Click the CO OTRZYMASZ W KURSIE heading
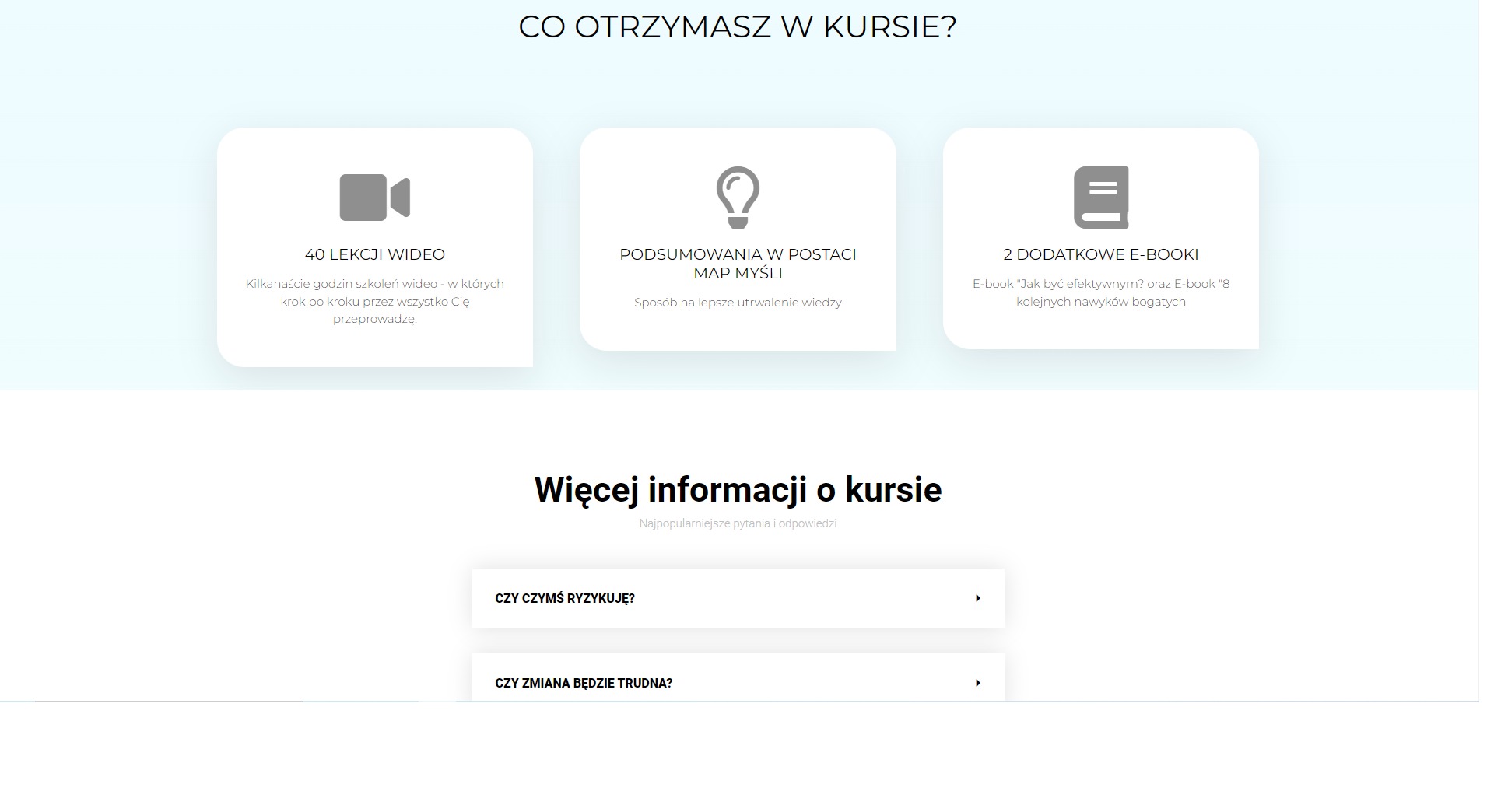The width and height of the screenshot is (1494, 812). (x=737, y=26)
